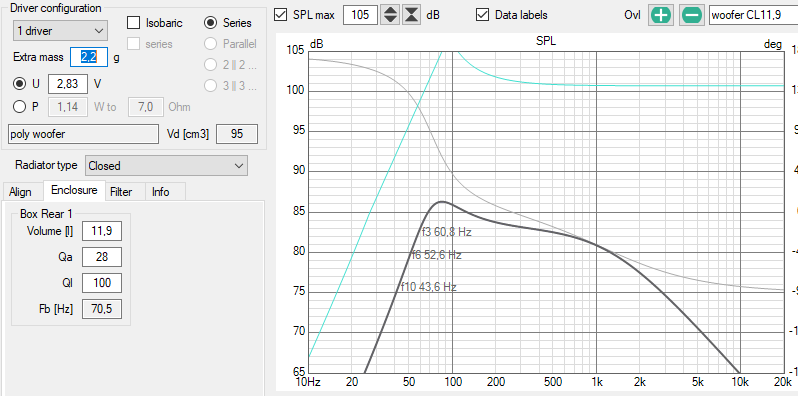Click the SPL max up-down stepper arrows

pos(390,15)
